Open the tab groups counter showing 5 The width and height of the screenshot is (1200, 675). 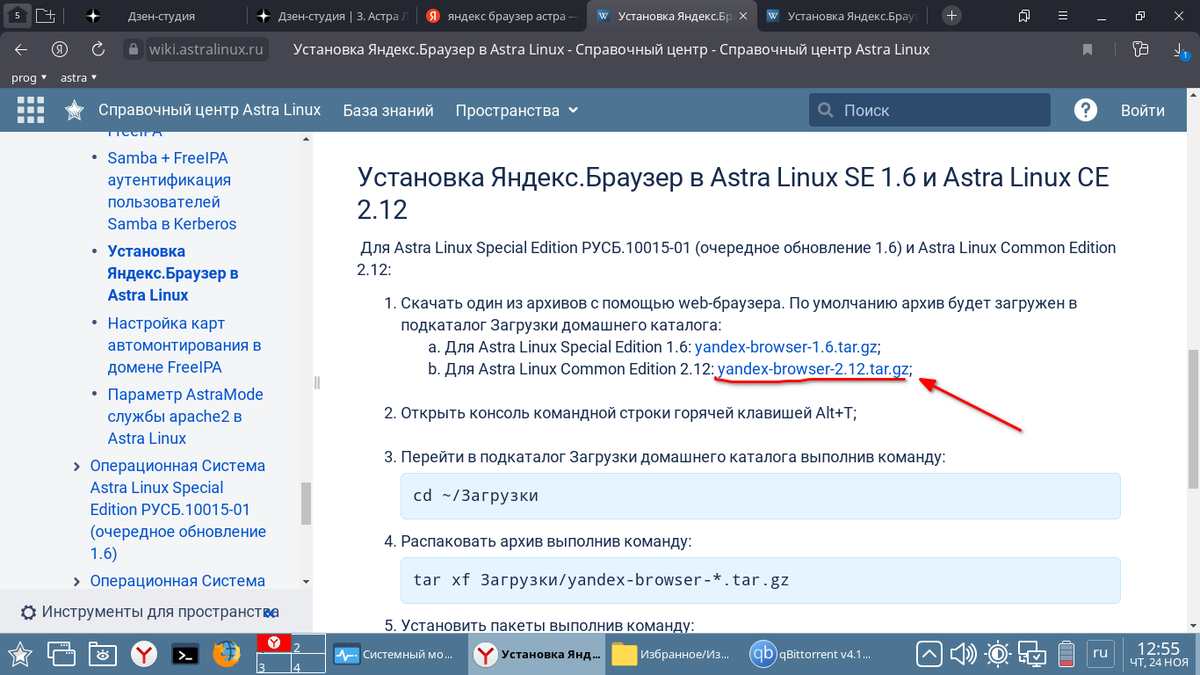point(18,16)
